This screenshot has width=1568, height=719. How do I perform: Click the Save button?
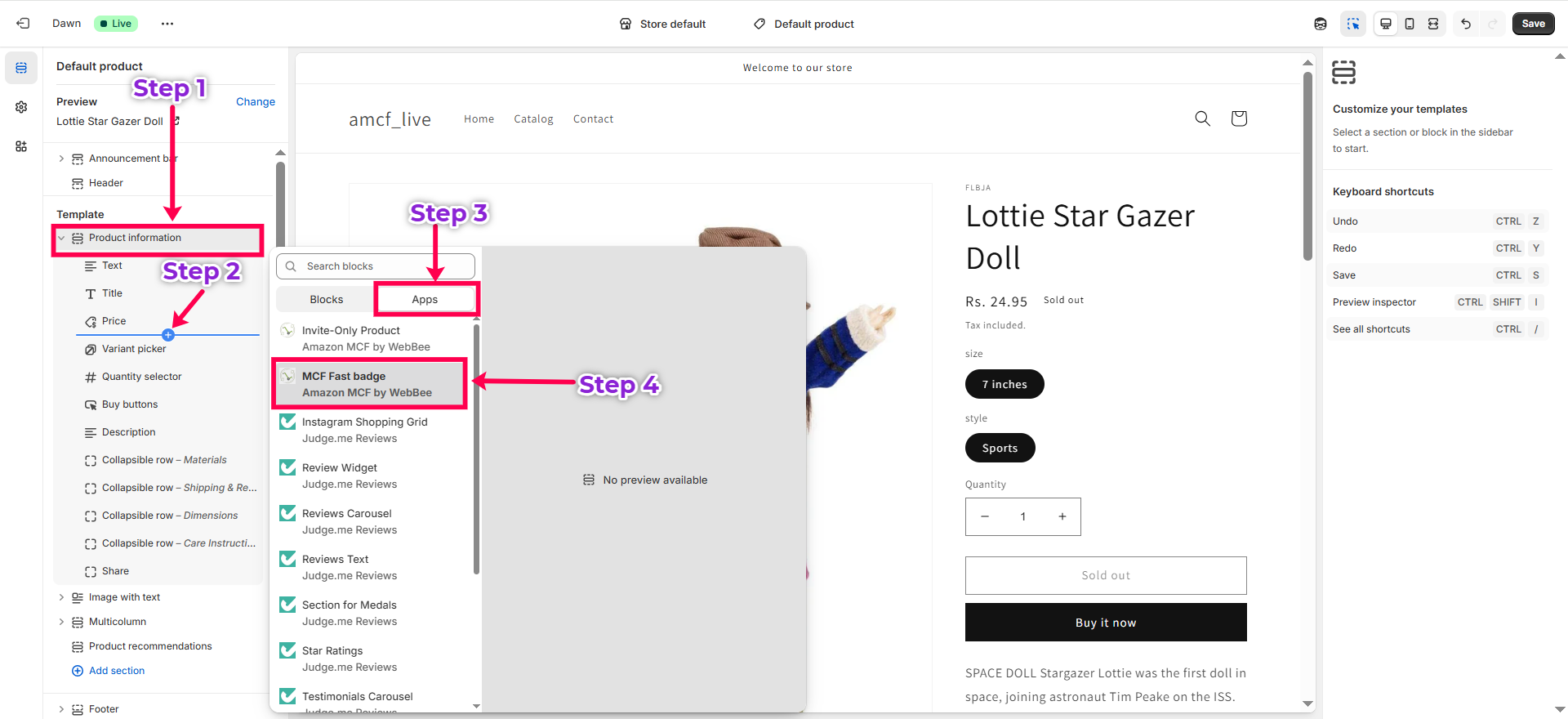pos(1533,24)
